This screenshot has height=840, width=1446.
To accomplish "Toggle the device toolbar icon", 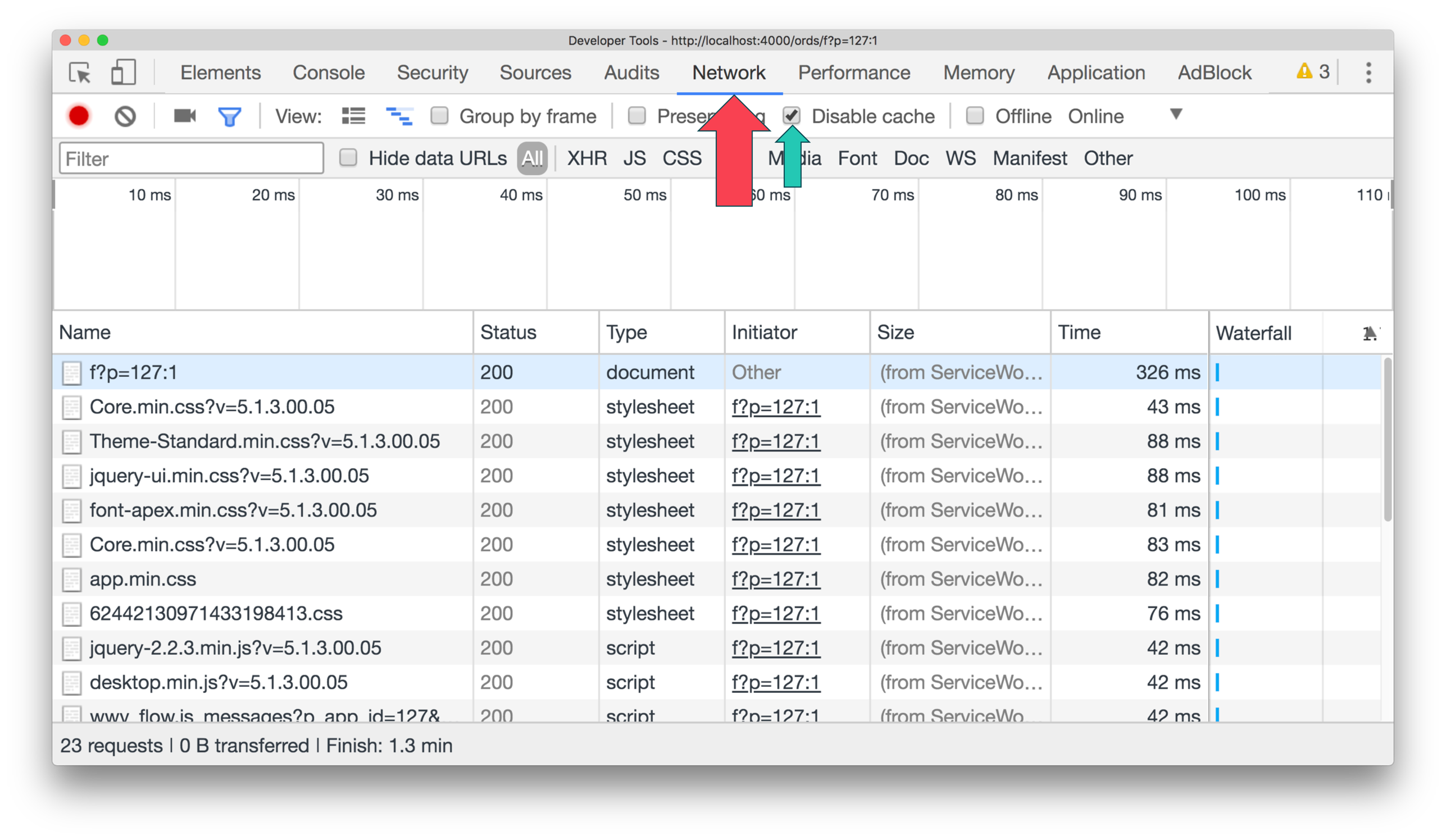I will [123, 73].
